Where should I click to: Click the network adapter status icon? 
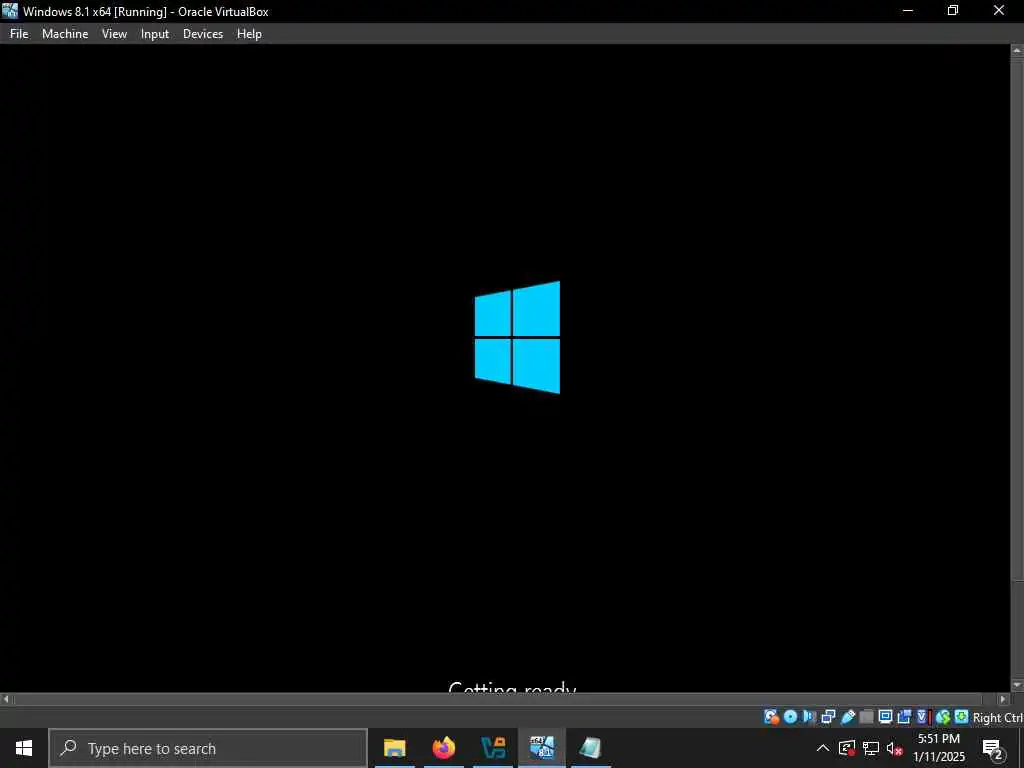click(x=828, y=717)
